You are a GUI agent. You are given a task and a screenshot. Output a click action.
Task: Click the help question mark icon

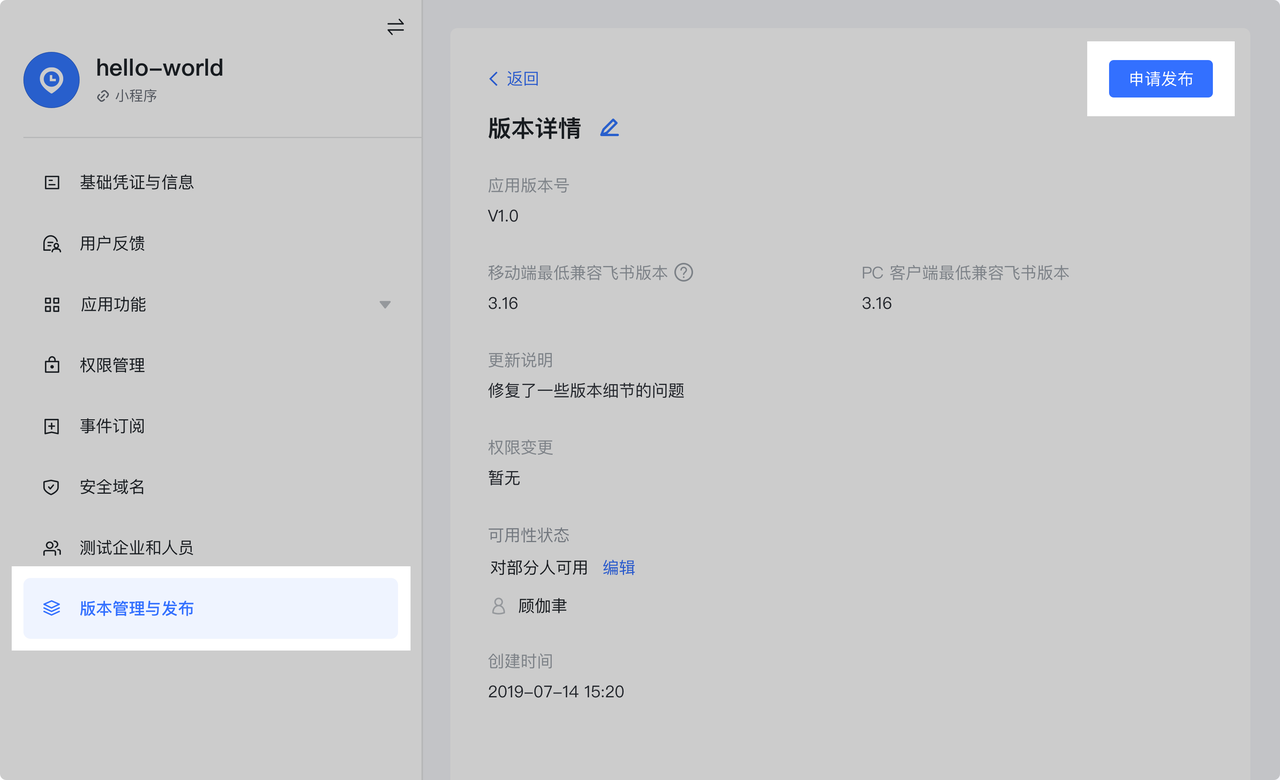(x=684, y=272)
